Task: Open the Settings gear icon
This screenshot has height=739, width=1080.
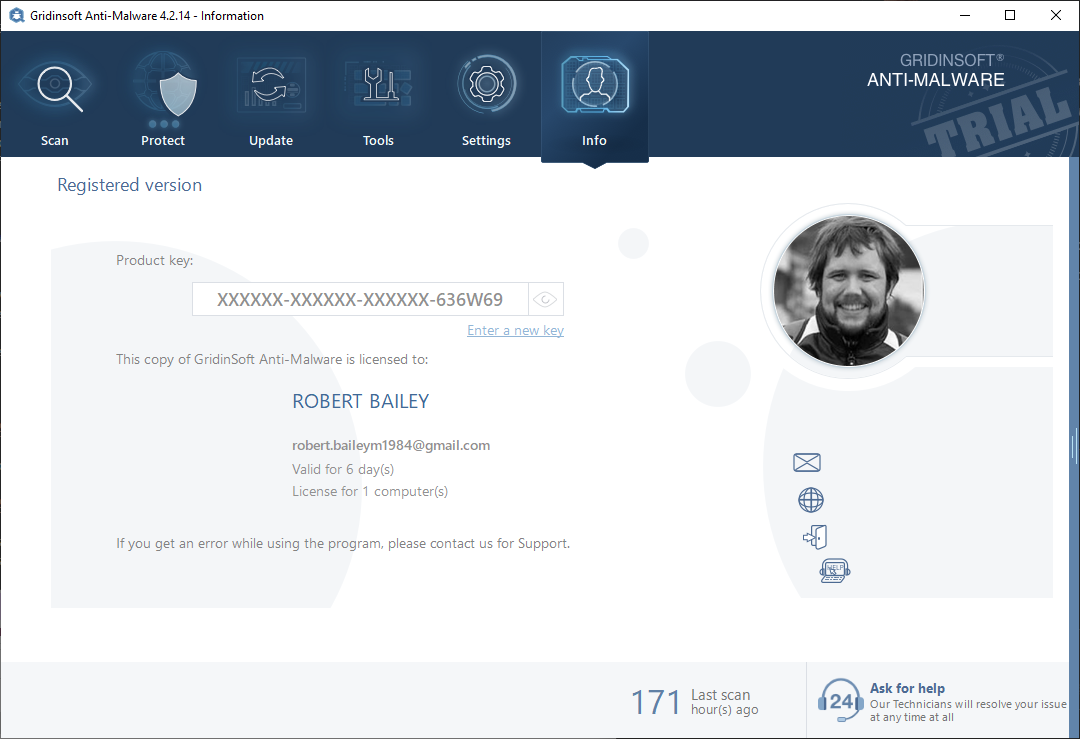Action: pos(486,86)
